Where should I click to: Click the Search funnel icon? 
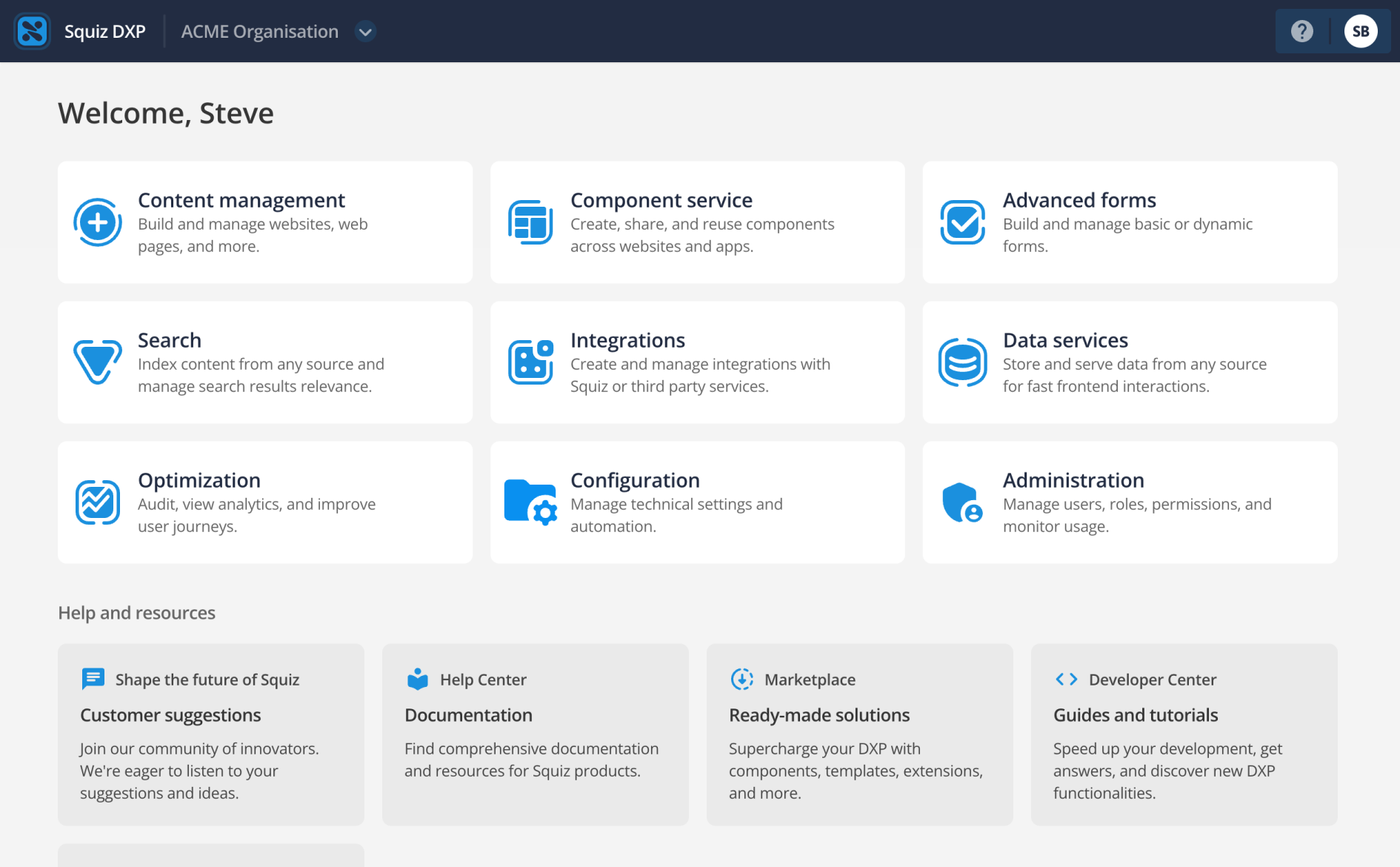click(x=98, y=362)
